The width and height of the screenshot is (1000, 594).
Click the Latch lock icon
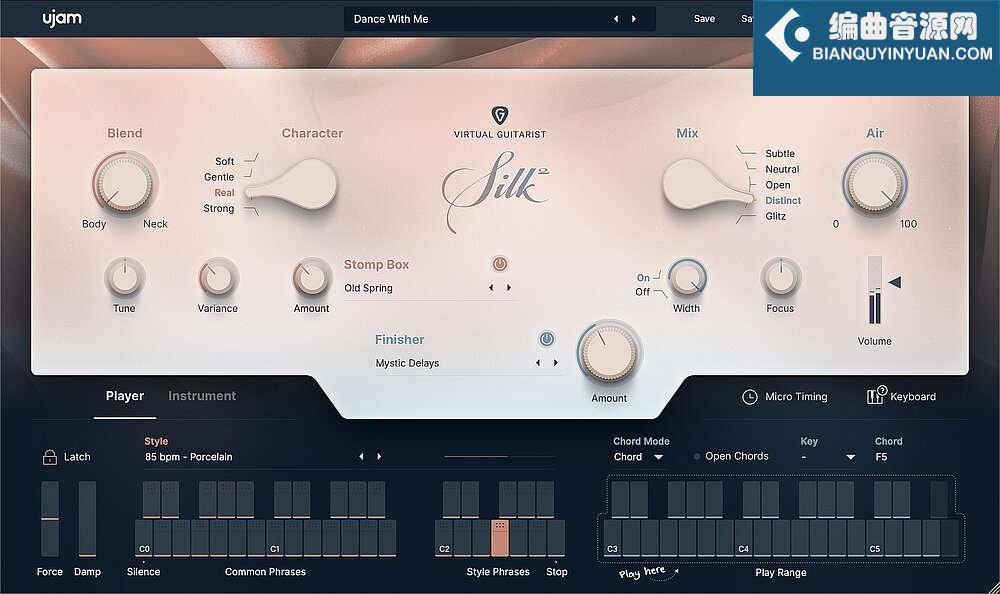49,457
